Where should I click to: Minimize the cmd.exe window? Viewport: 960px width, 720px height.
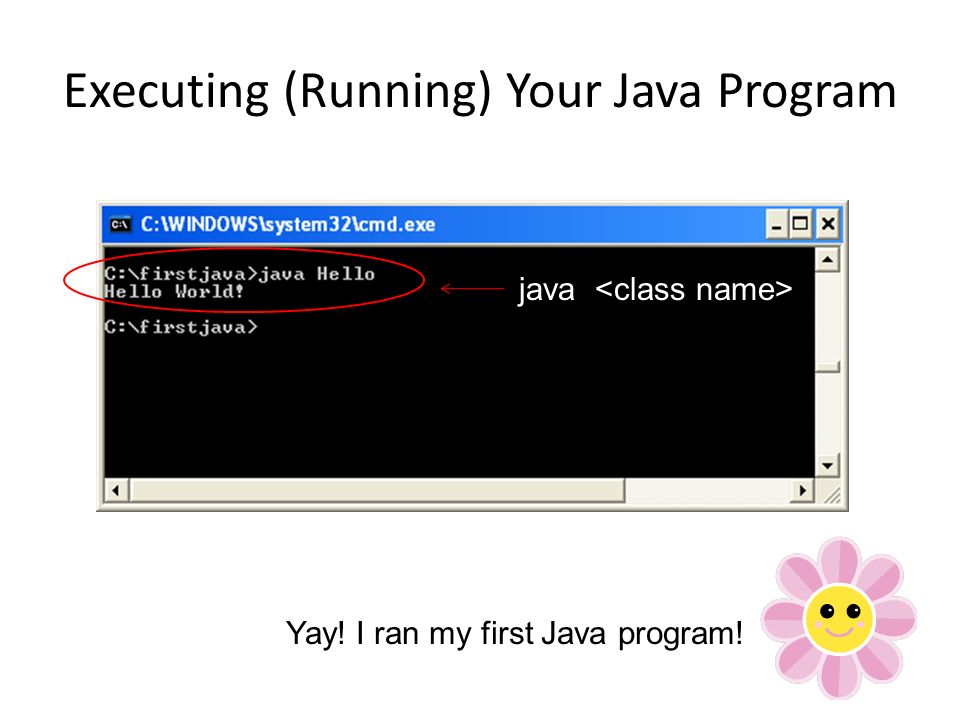(776, 224)
